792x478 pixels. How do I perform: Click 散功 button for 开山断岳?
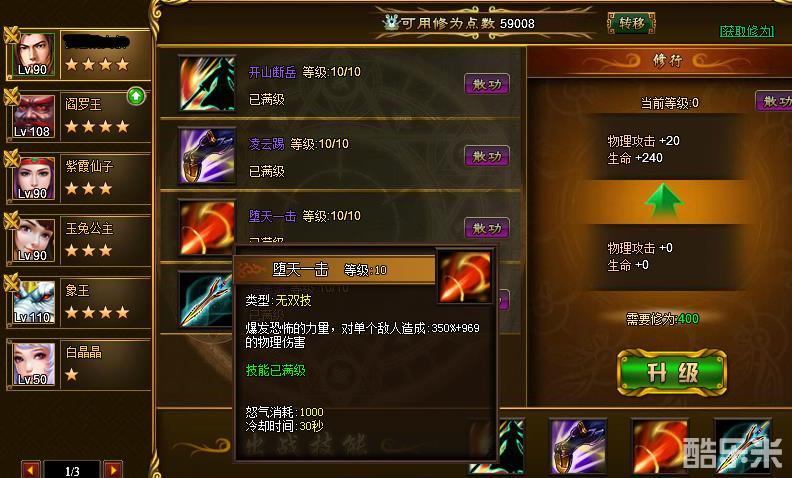[487, 84]
